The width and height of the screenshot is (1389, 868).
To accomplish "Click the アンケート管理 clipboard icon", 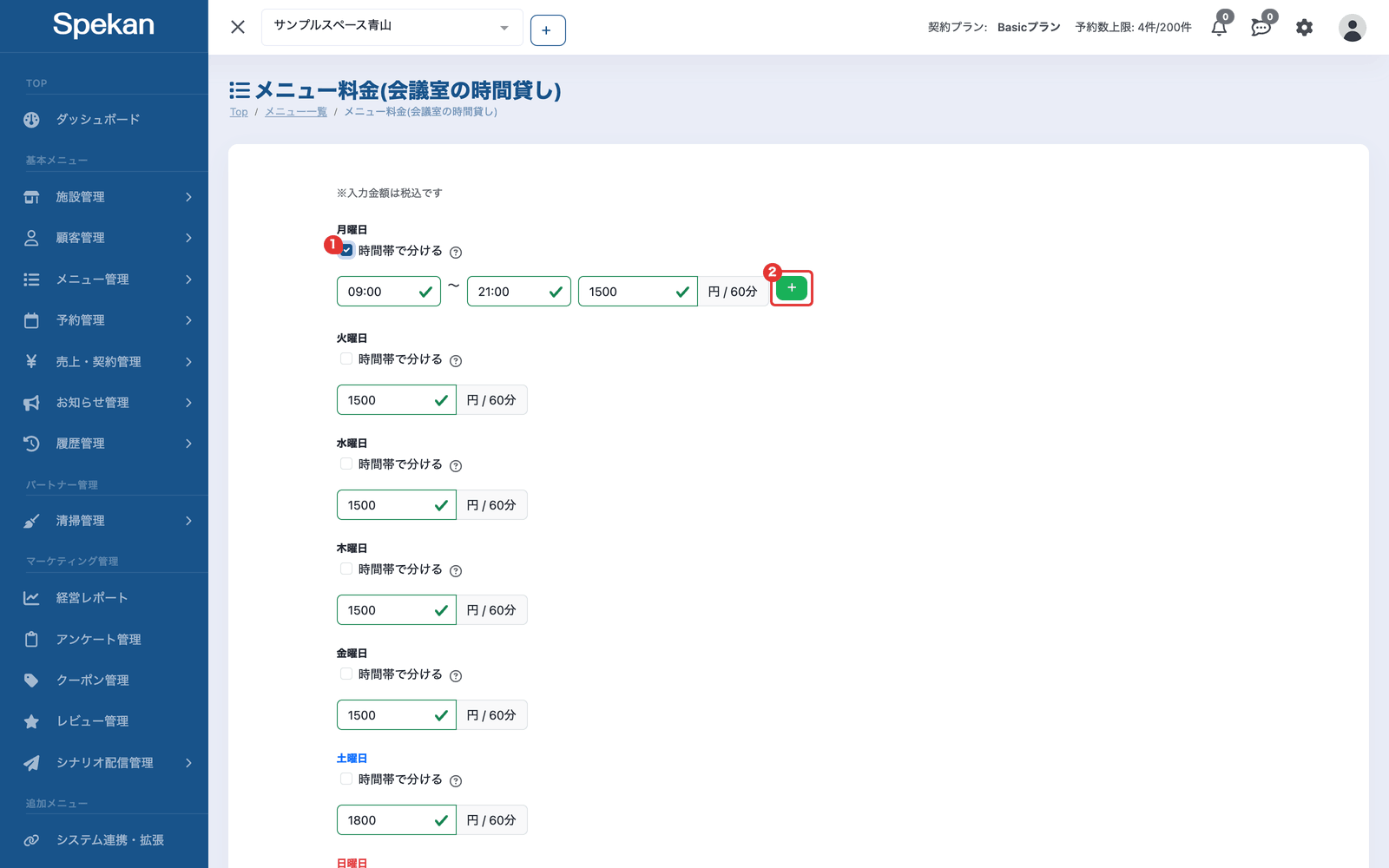I will [31, 640].
